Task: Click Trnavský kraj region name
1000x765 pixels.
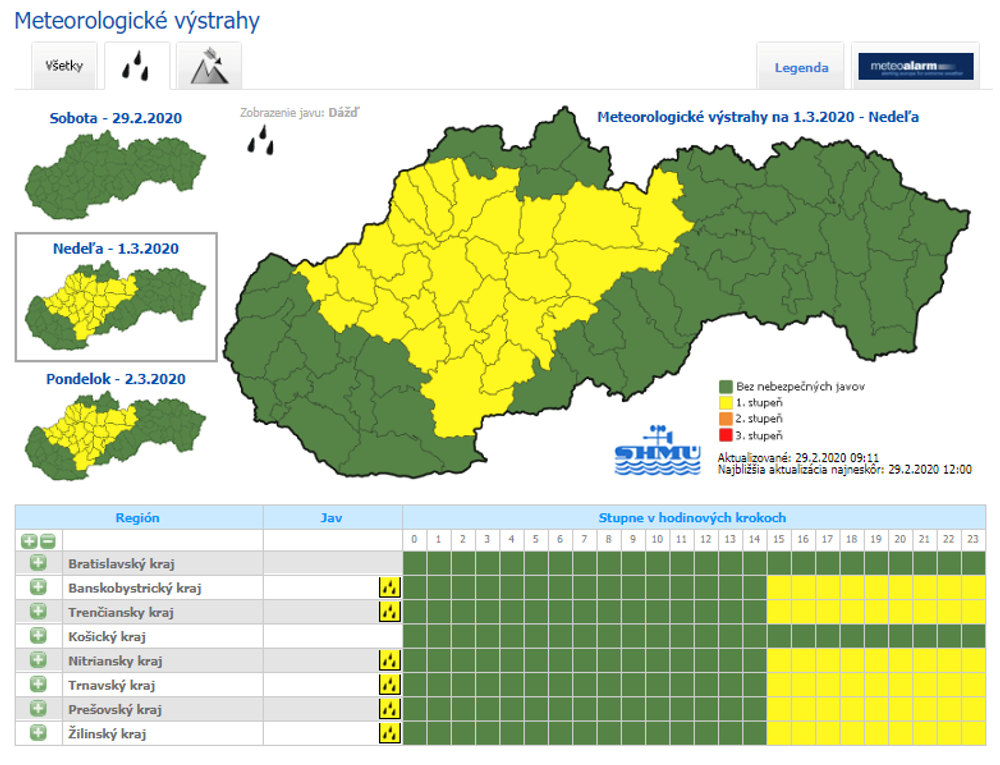Action: 108,685
